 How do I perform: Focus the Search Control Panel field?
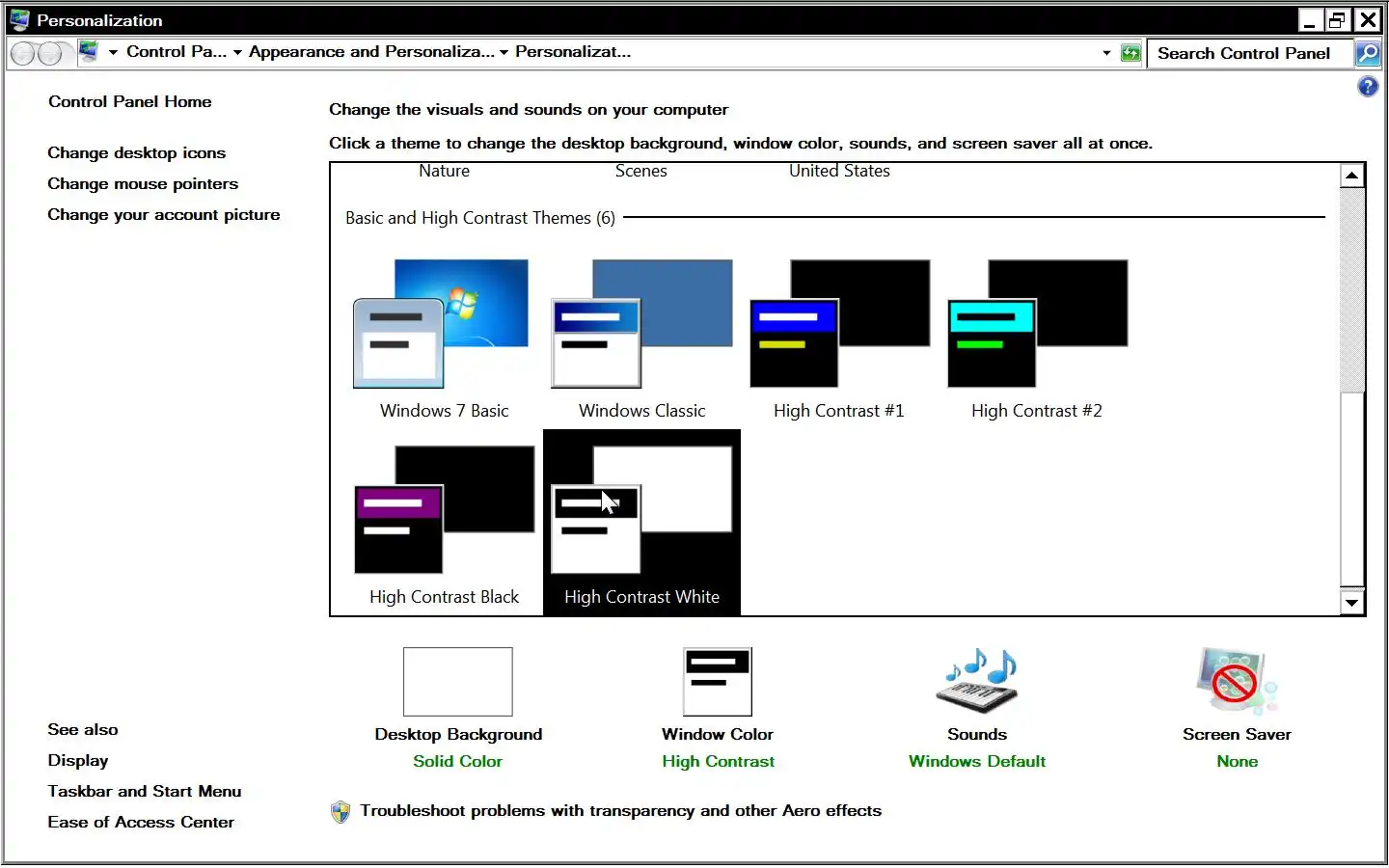coord(1250,53)
